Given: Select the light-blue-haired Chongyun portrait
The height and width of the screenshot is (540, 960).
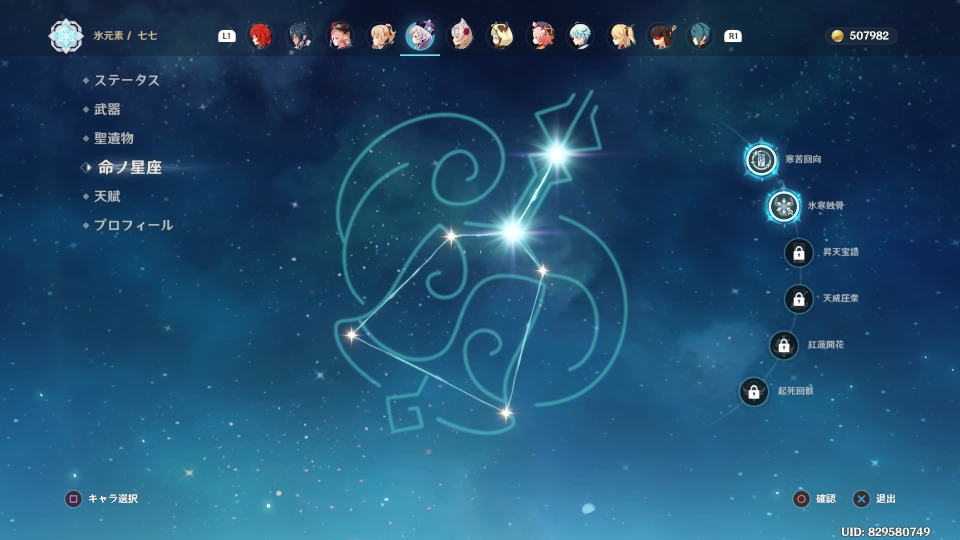Looking at the screenshot, I should tap(580, 36).
